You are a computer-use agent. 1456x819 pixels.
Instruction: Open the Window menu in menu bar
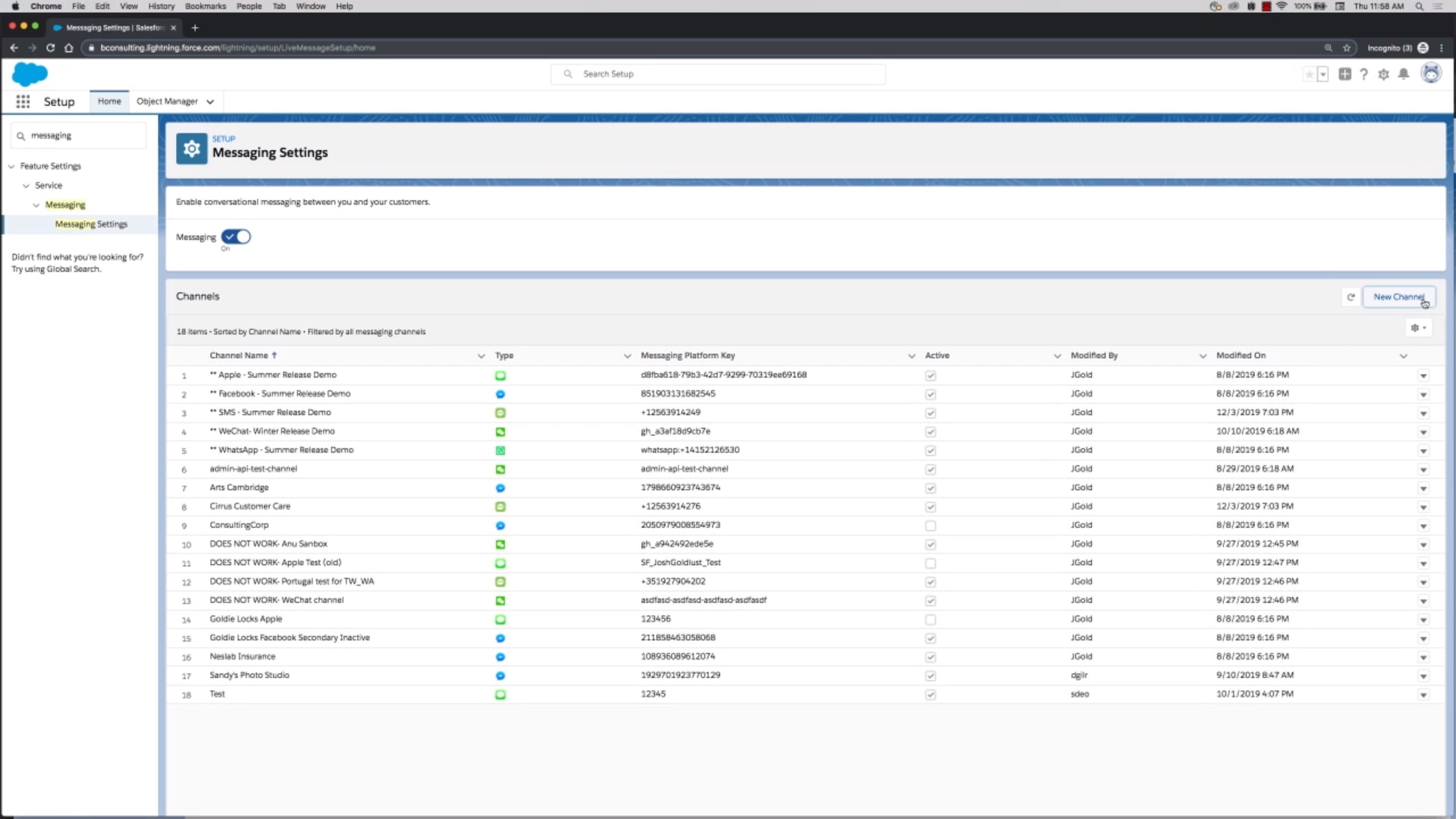point(311,6)
